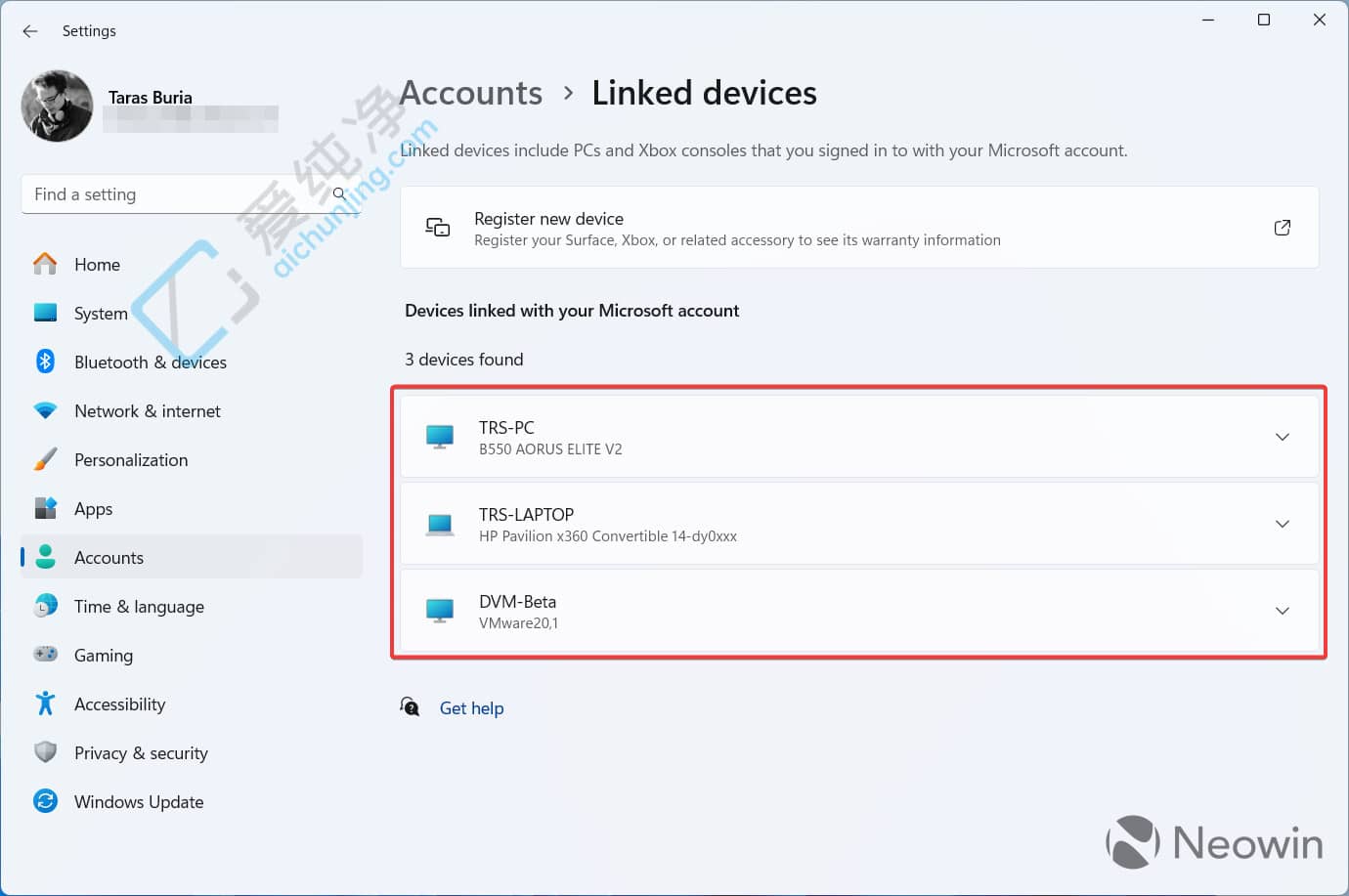Open the Privacy & security section
Viewport: 1349px width, 896px height.
pyautogui.click(x=141, y=752)
